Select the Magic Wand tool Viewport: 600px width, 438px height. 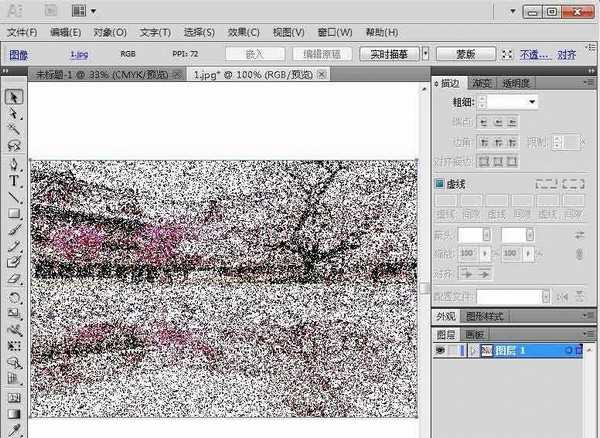(15, 129)
